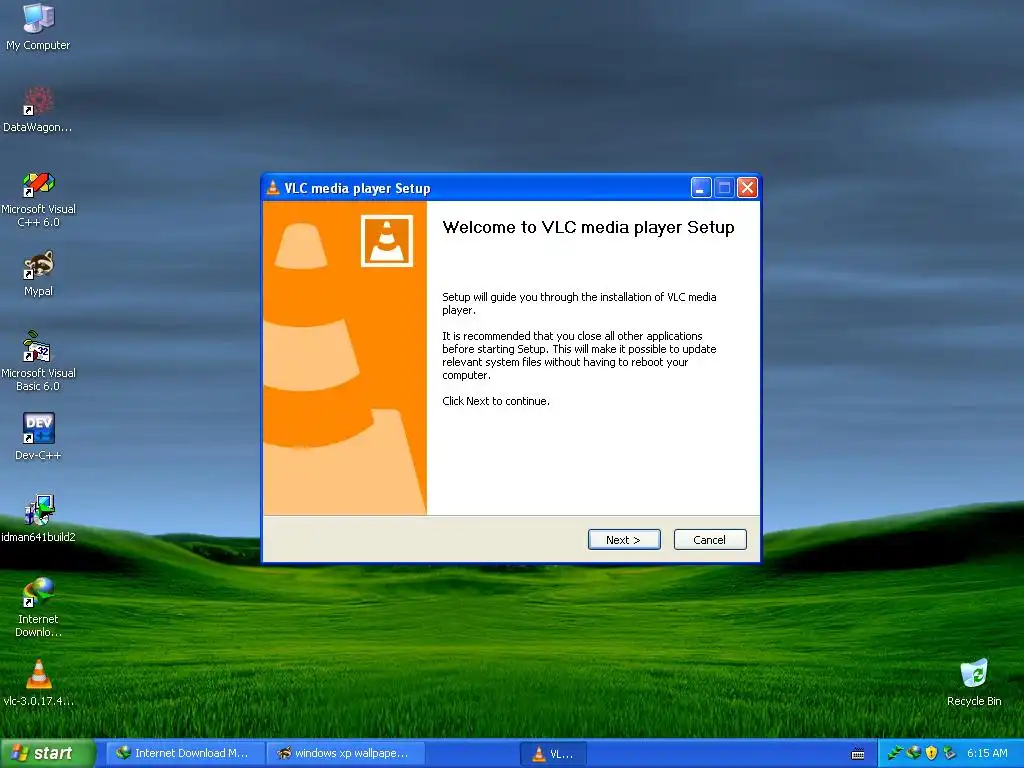The width and height of the screenshot is (1024, 768).
Task: Select Internet Download Manager desktop shortcut
Action: pos(38,607)
